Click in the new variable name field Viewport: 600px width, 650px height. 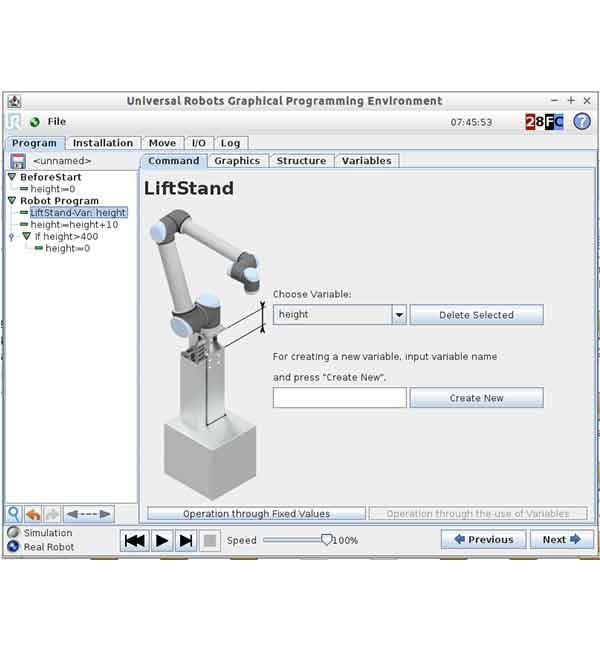point(340,398)
